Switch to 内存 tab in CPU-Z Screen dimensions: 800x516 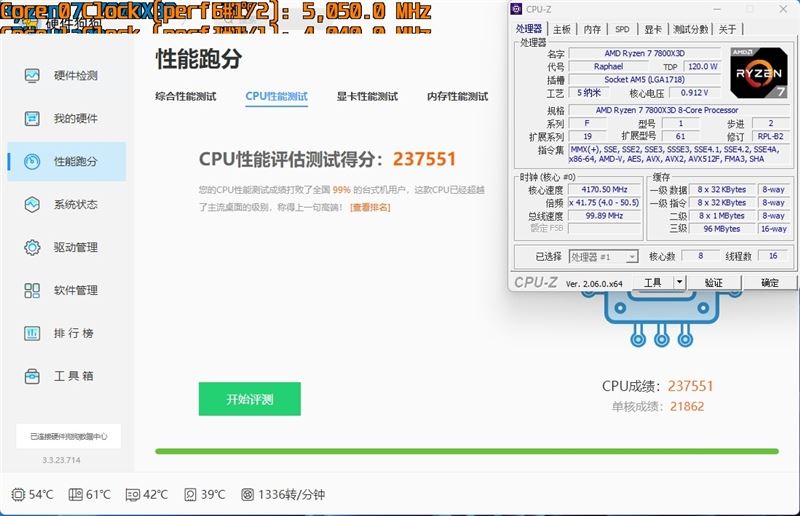tap(592, 29)
